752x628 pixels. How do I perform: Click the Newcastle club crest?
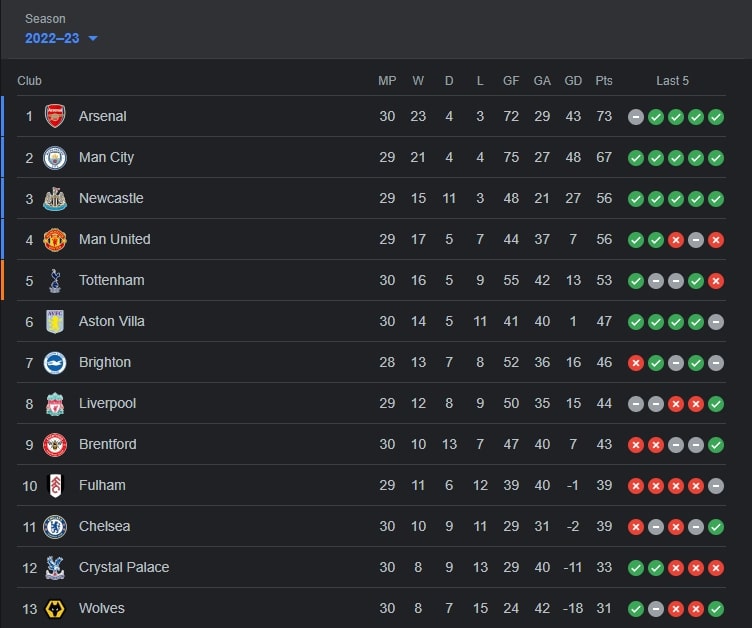pyautogui.click(x=55, y=199)
